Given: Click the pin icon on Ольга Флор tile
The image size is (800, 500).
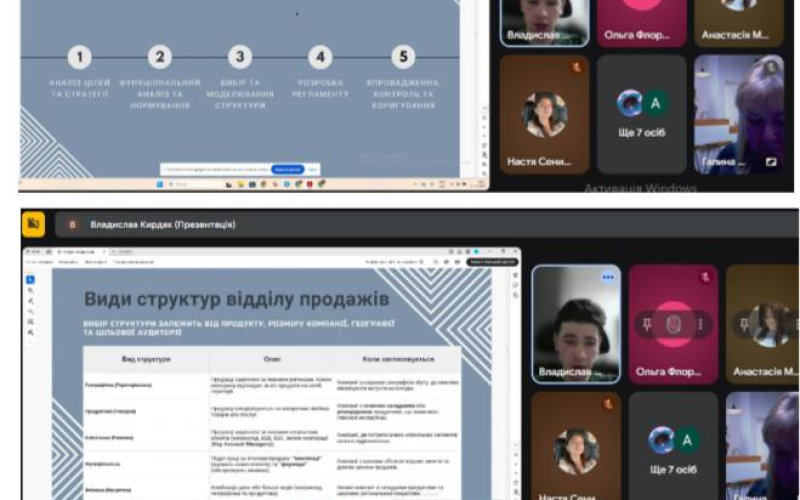Looking at the screenshot, I should [x=645, y=324].
